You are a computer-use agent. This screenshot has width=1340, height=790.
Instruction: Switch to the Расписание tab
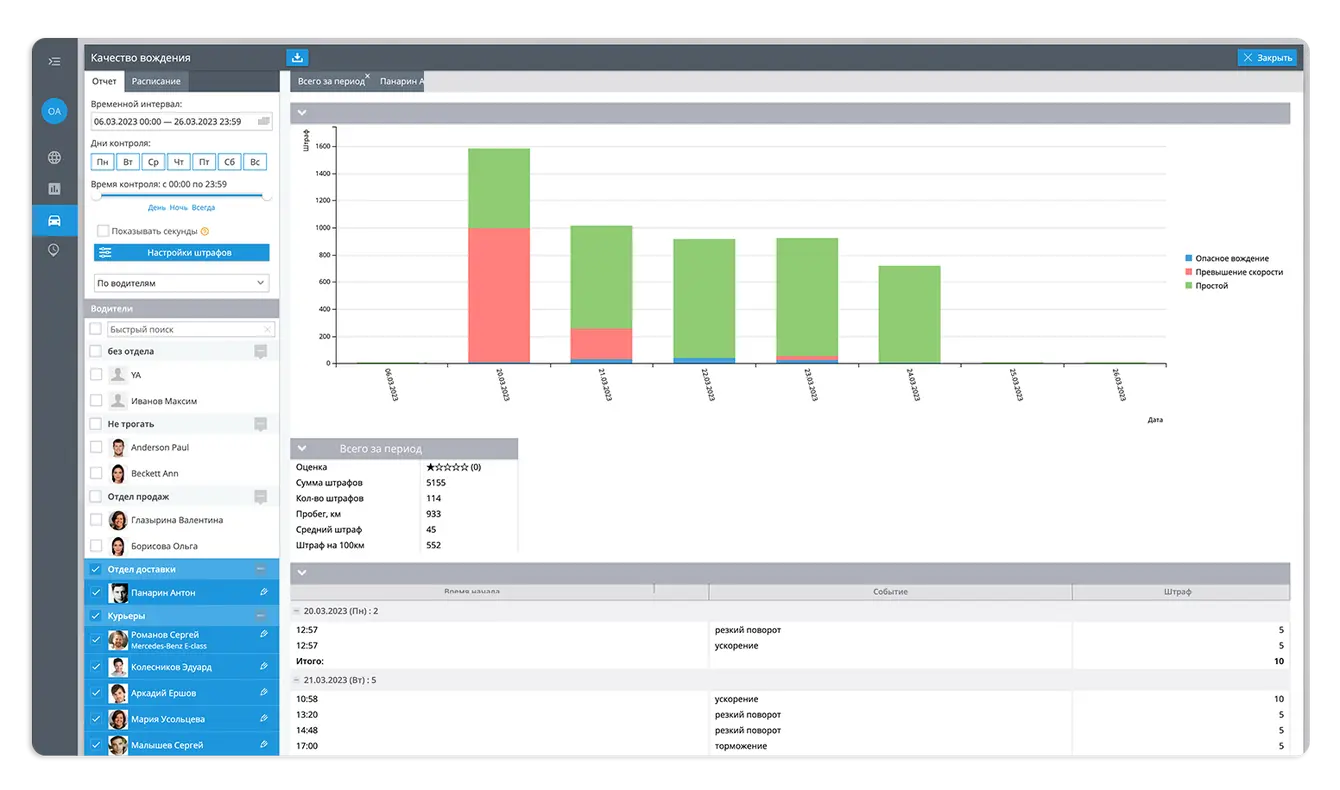[x=156, y=81]
